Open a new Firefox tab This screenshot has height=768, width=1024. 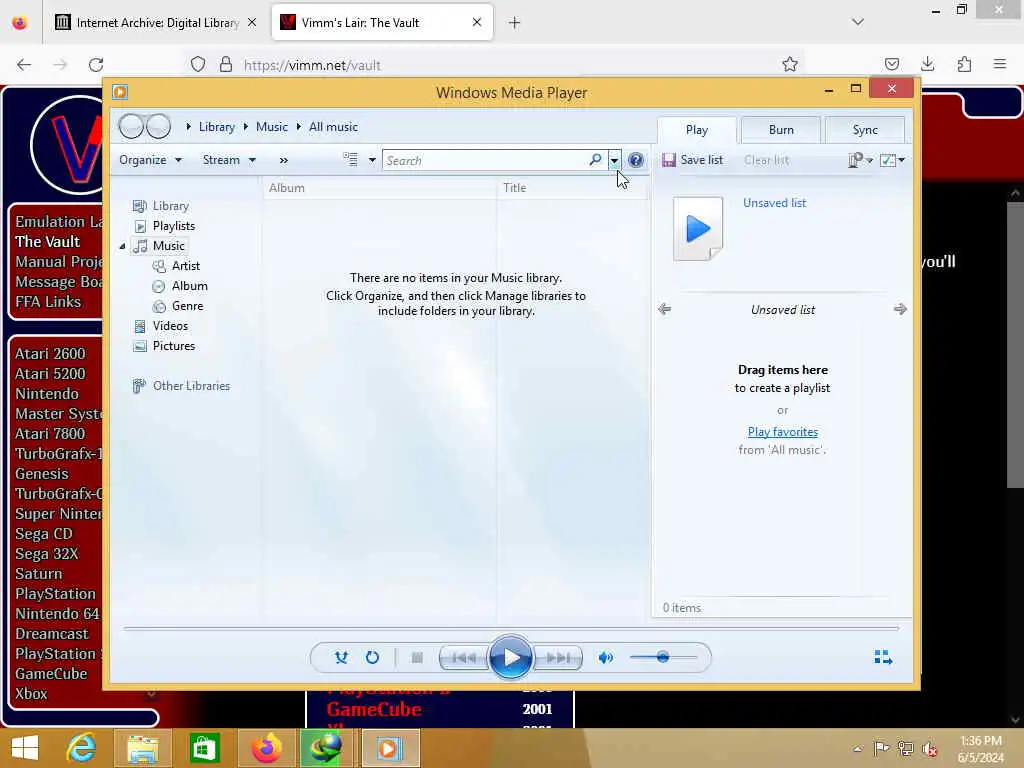click(x=514, y=23)
